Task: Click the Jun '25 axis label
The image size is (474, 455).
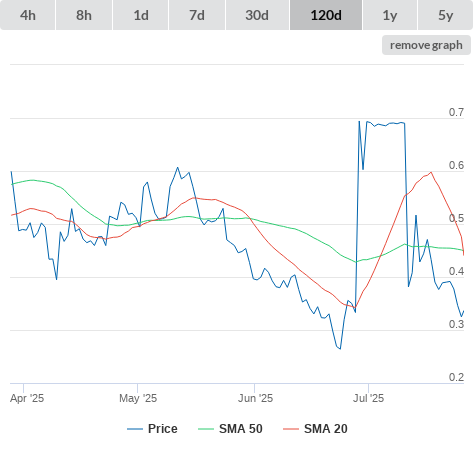Action: pos(255,398)
